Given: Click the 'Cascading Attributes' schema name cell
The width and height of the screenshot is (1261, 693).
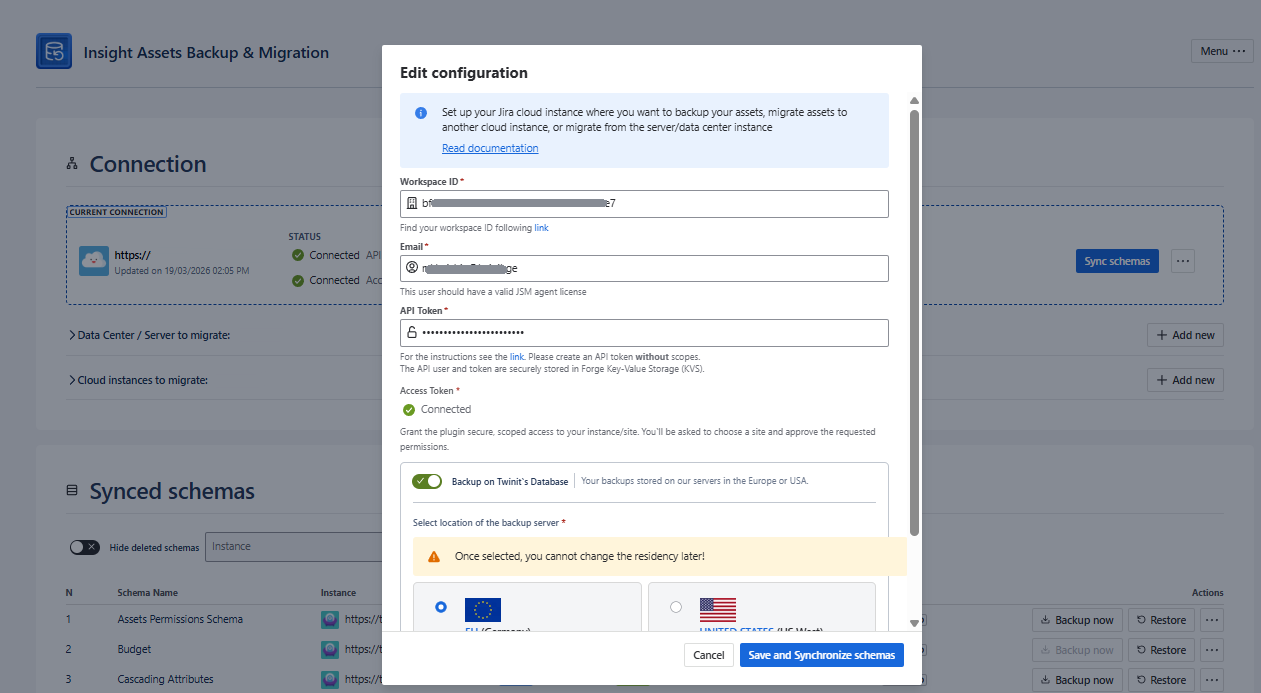Looking at the screenshot, I should [165, 679].
